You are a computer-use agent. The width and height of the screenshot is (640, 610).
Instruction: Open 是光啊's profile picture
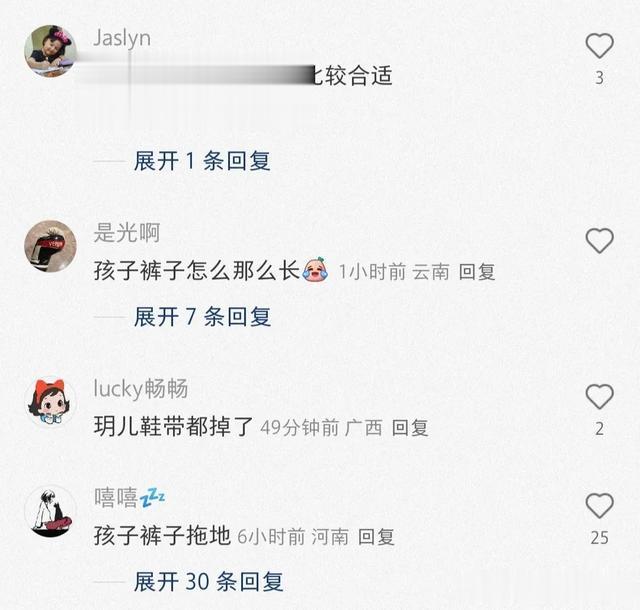[51, 246]
